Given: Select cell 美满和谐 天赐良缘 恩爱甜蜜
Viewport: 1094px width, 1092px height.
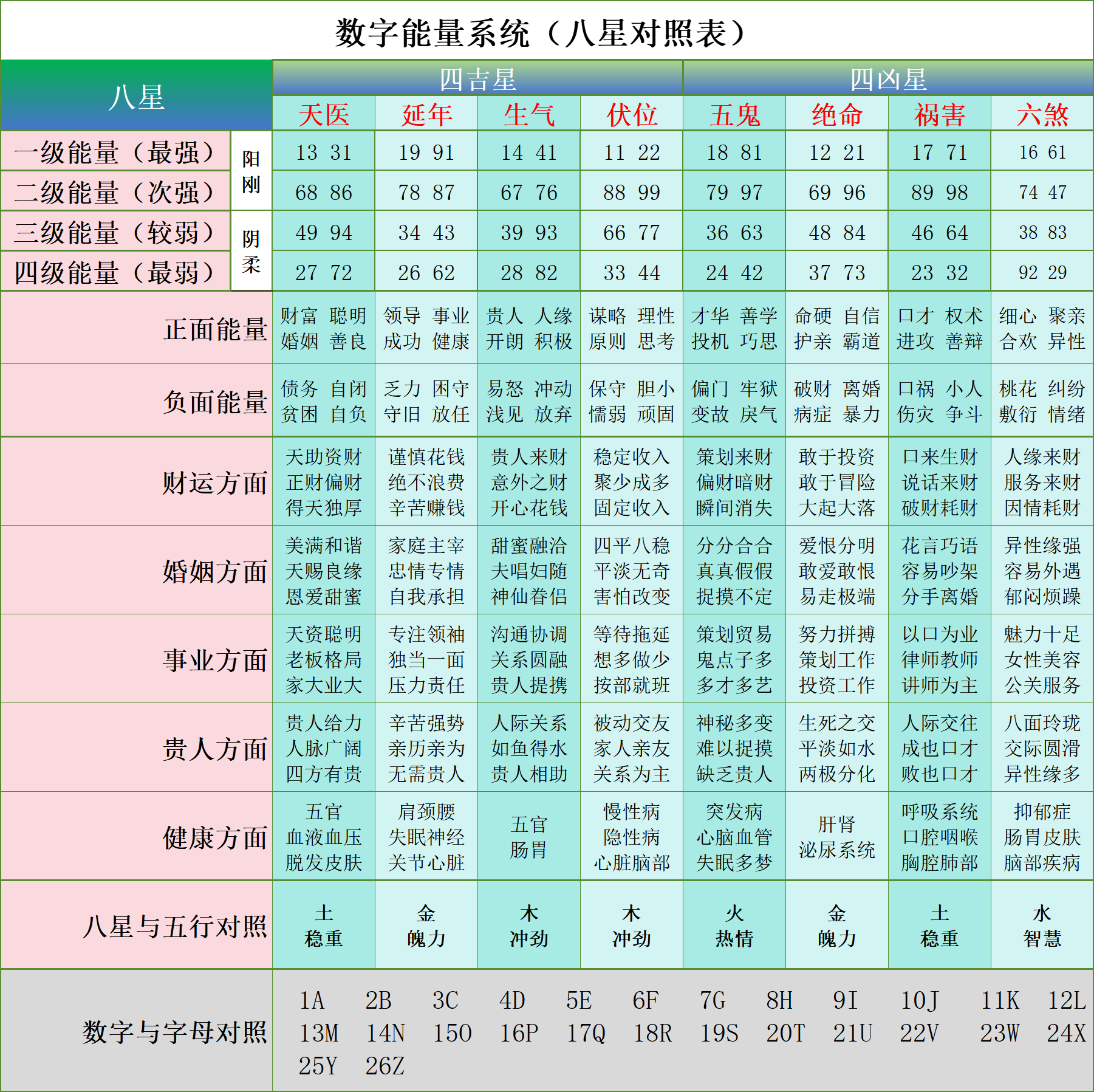Looking at the screenshot, I should coord(324,570).
